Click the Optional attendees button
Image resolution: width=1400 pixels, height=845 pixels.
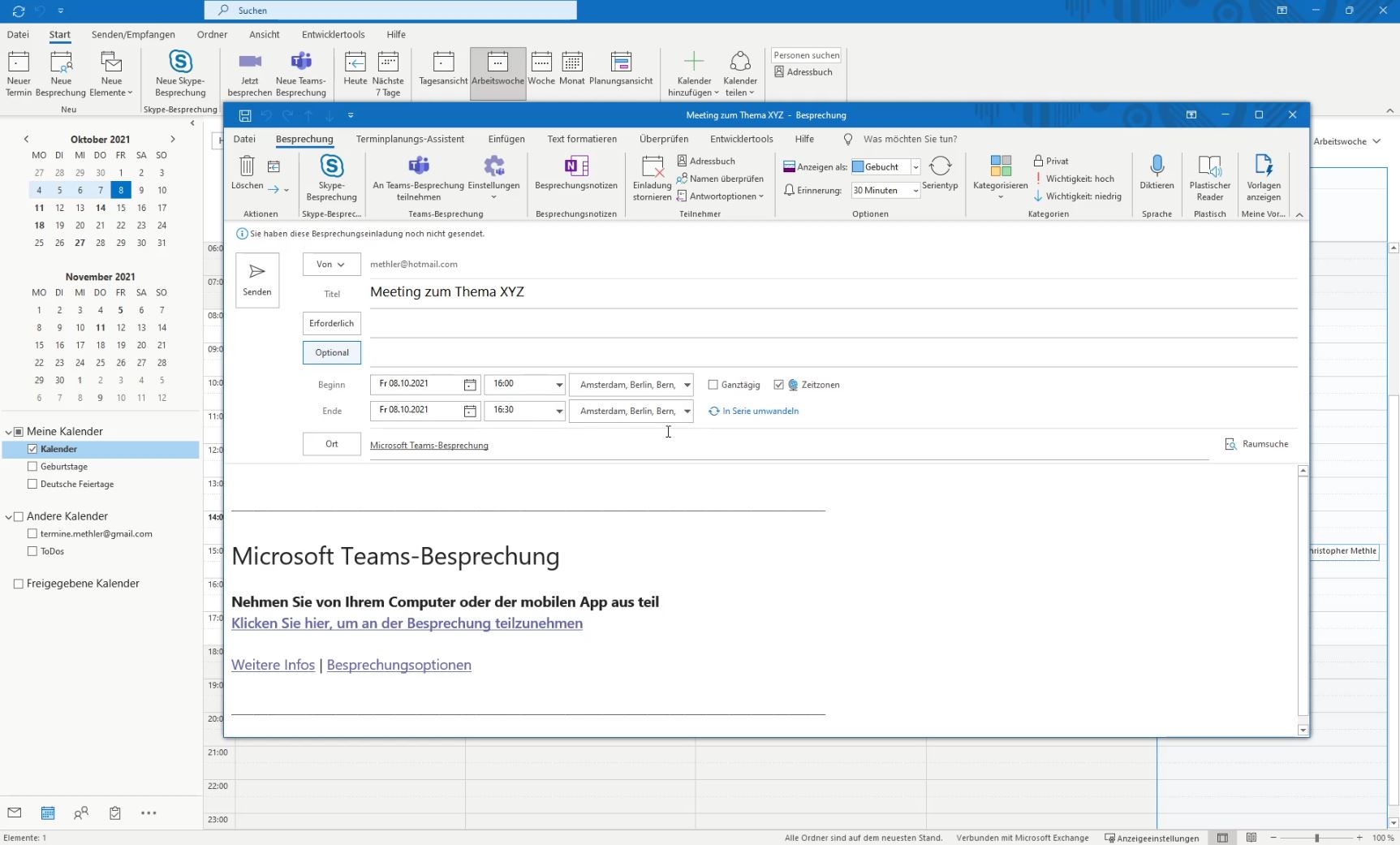[x=331, y=352]
